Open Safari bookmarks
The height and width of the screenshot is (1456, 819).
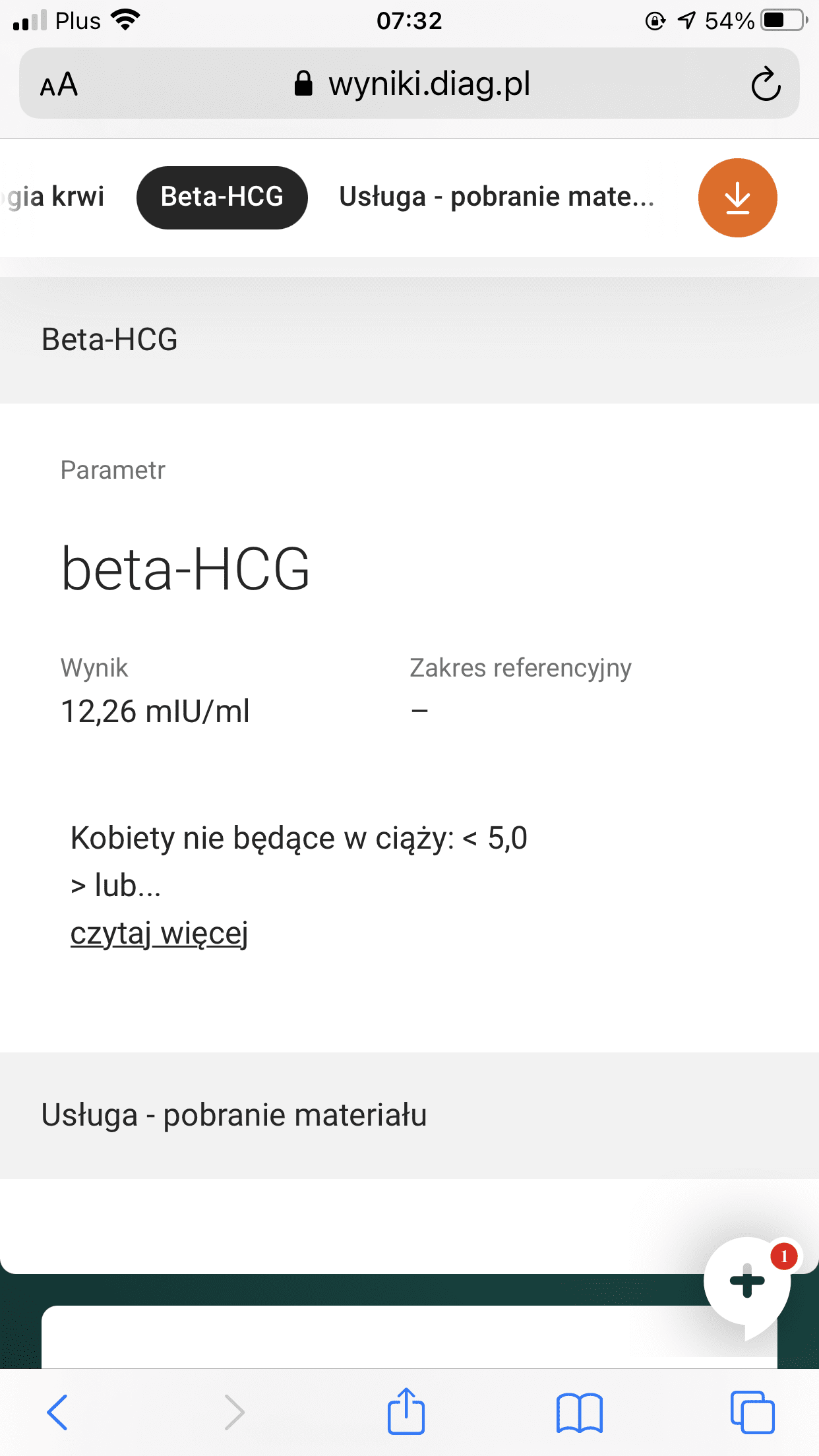click(579, 1412)
